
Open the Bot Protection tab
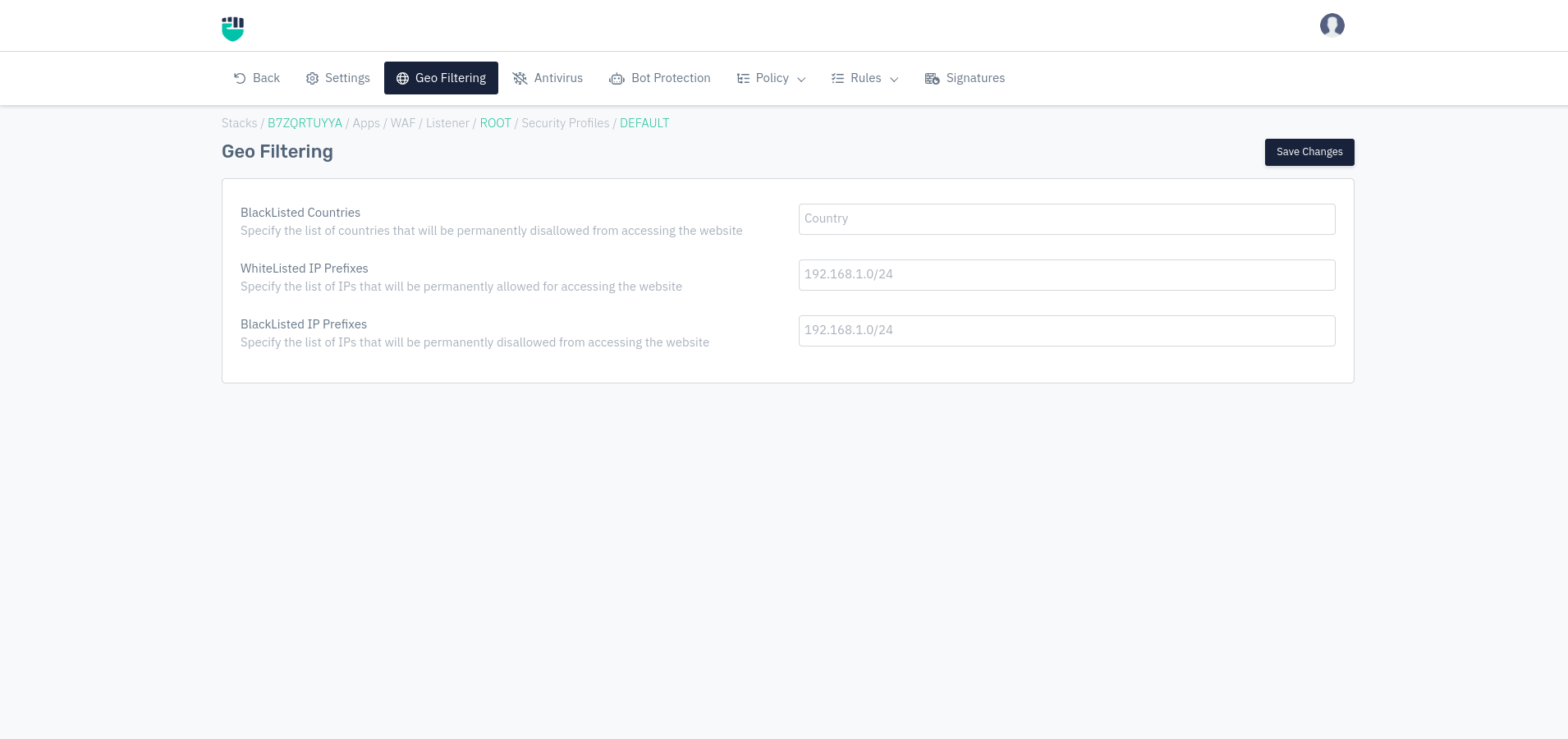[660, 78]
